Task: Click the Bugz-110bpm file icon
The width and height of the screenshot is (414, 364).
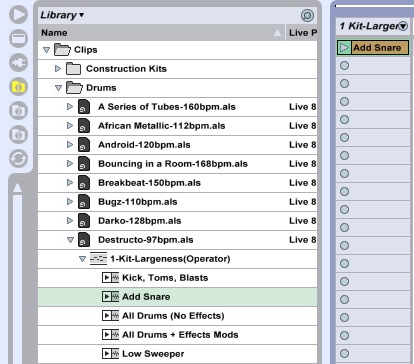Action: 84,202
